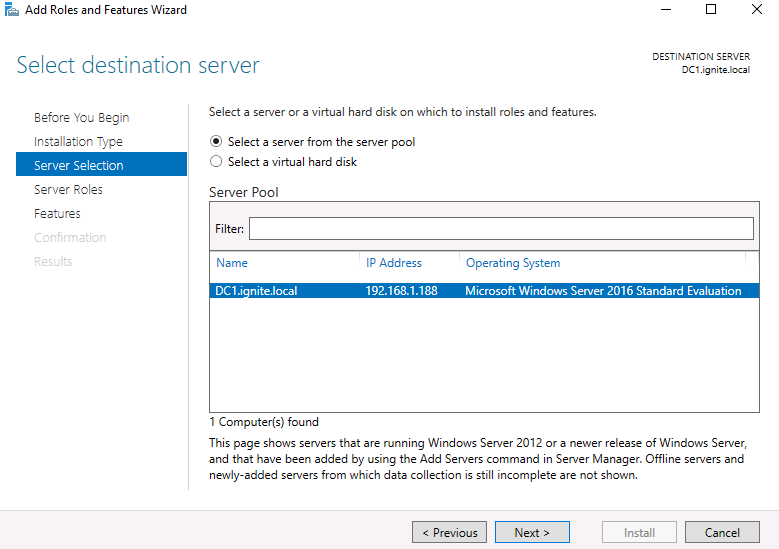Viewport: 779px width, 549px height.
Task: Jump to the Server Roles step
Action: pyautogui.click(x=68, y=189)
